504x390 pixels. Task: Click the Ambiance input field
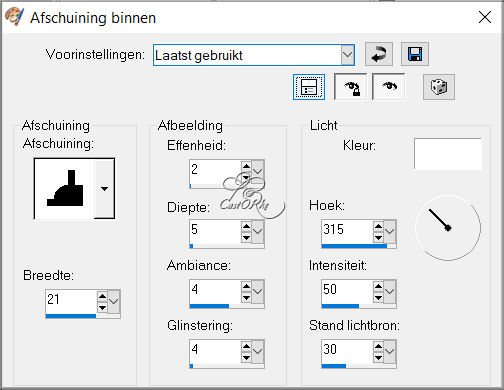[215, 289]
